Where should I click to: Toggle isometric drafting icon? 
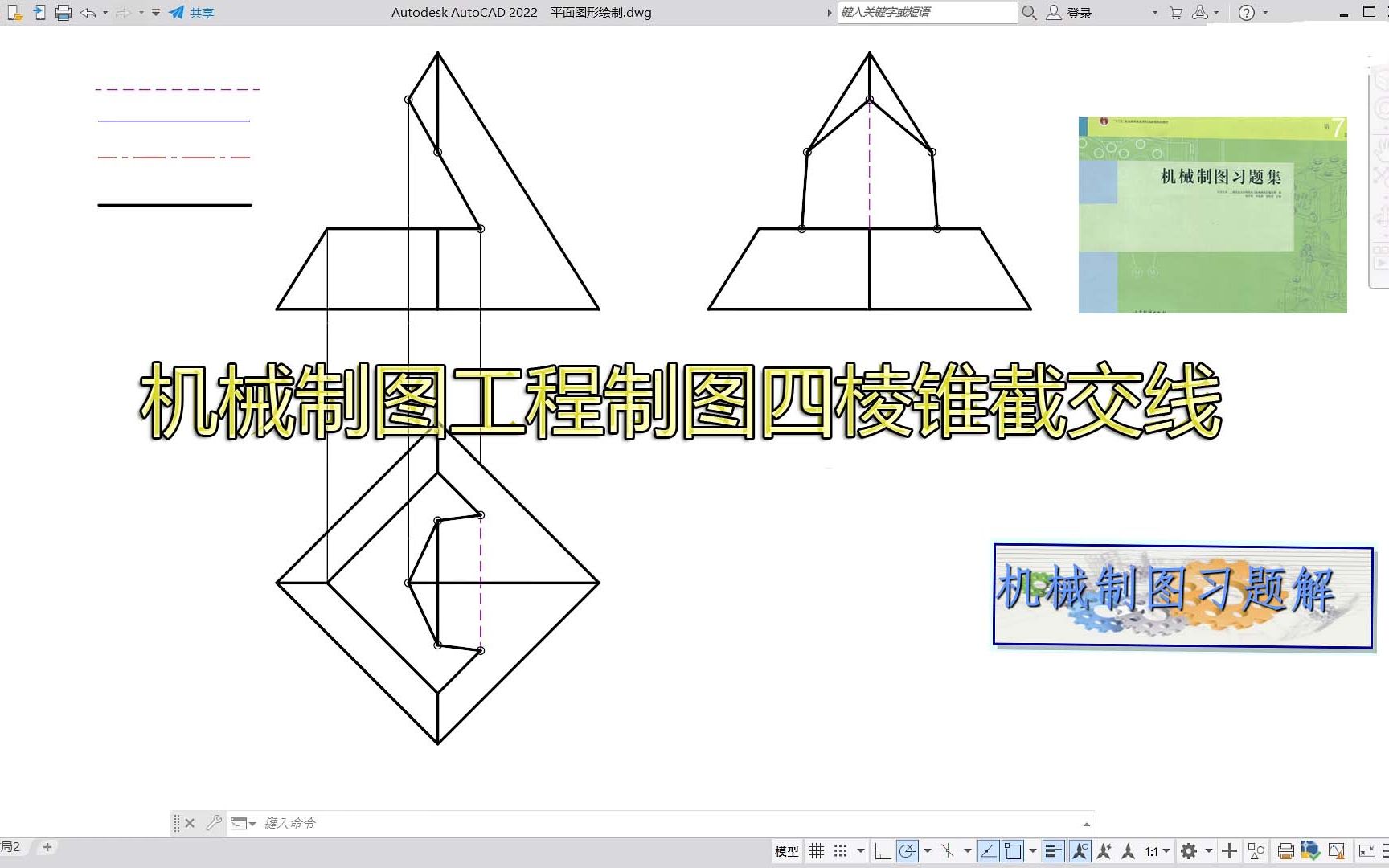[948, 851]
